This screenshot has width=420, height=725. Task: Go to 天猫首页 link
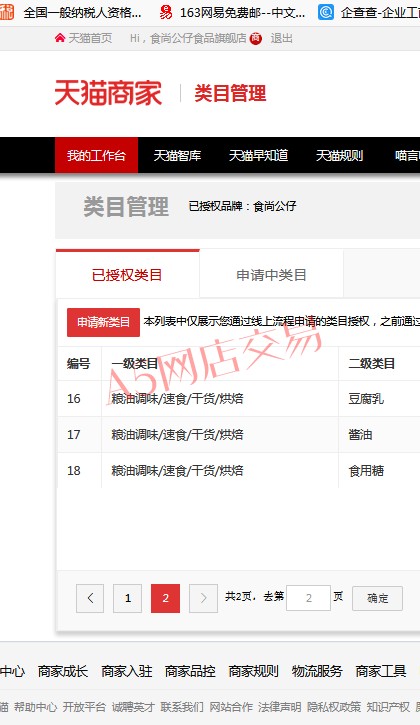click(x=90, y=38)
